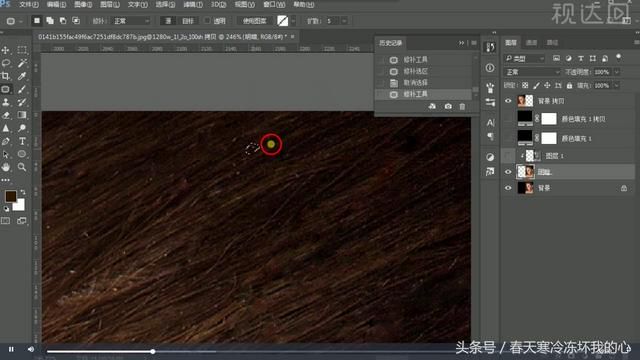640x360 pixels.
Task: Open the 文件 menu
Action: [x=29, y=4]
